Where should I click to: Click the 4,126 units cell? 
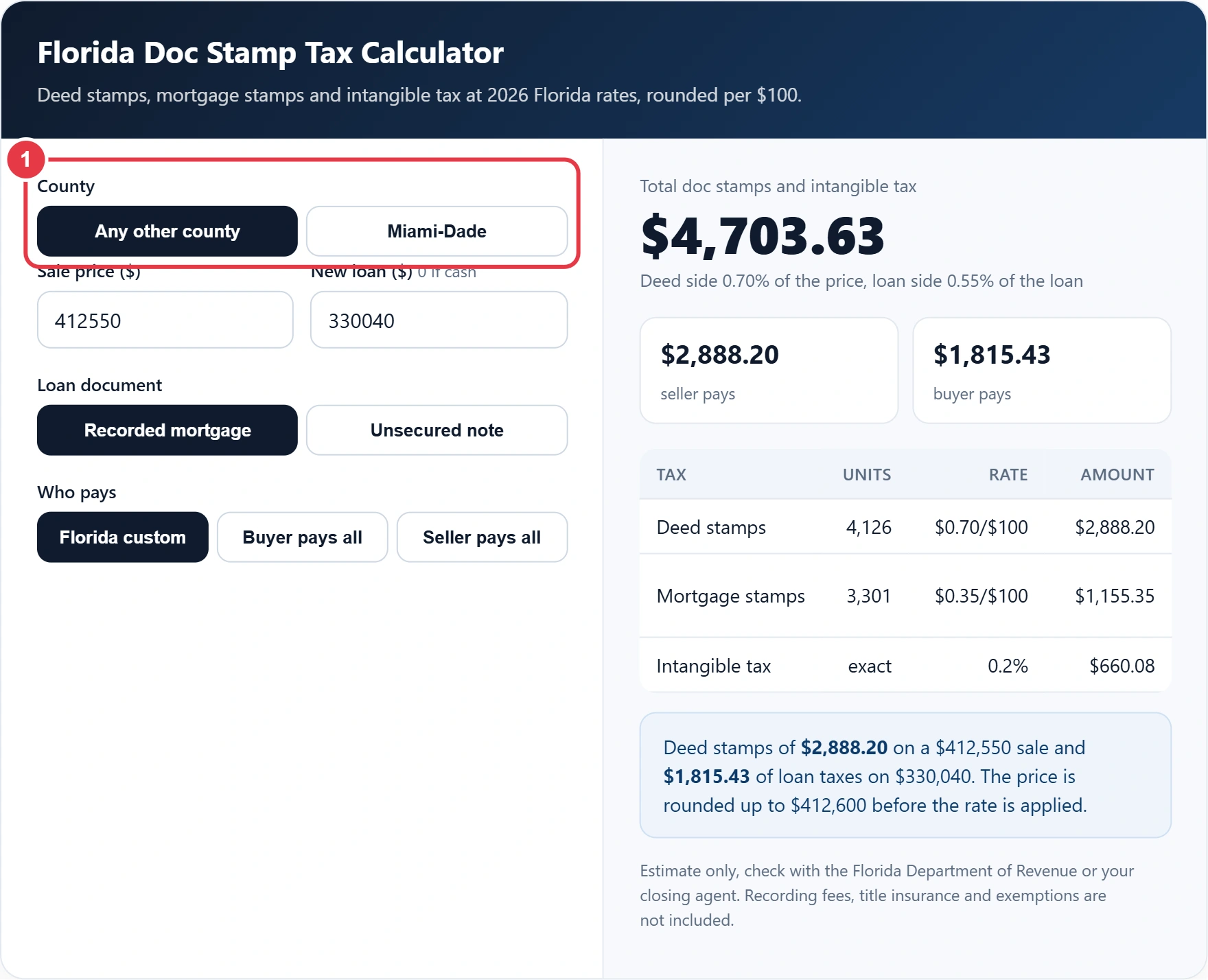[868, 527]
